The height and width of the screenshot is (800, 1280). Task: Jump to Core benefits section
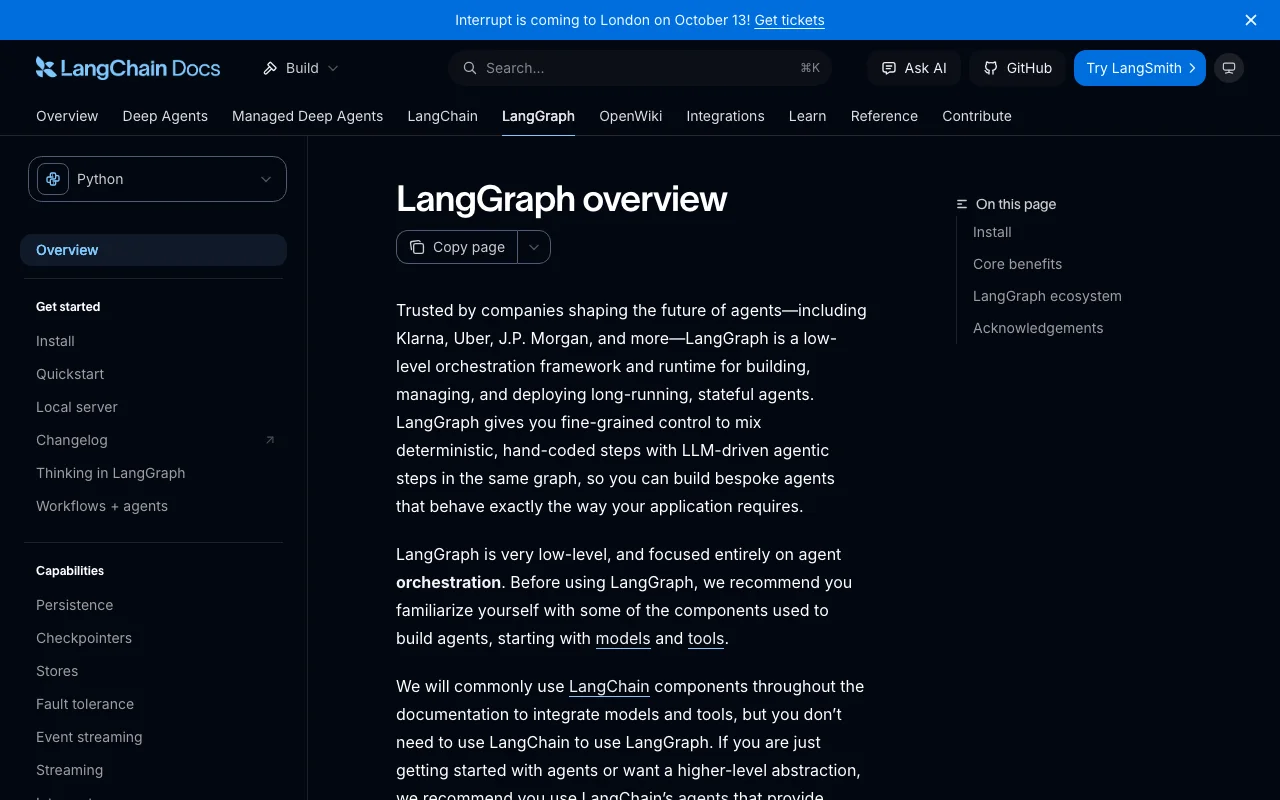point(1017,264)
